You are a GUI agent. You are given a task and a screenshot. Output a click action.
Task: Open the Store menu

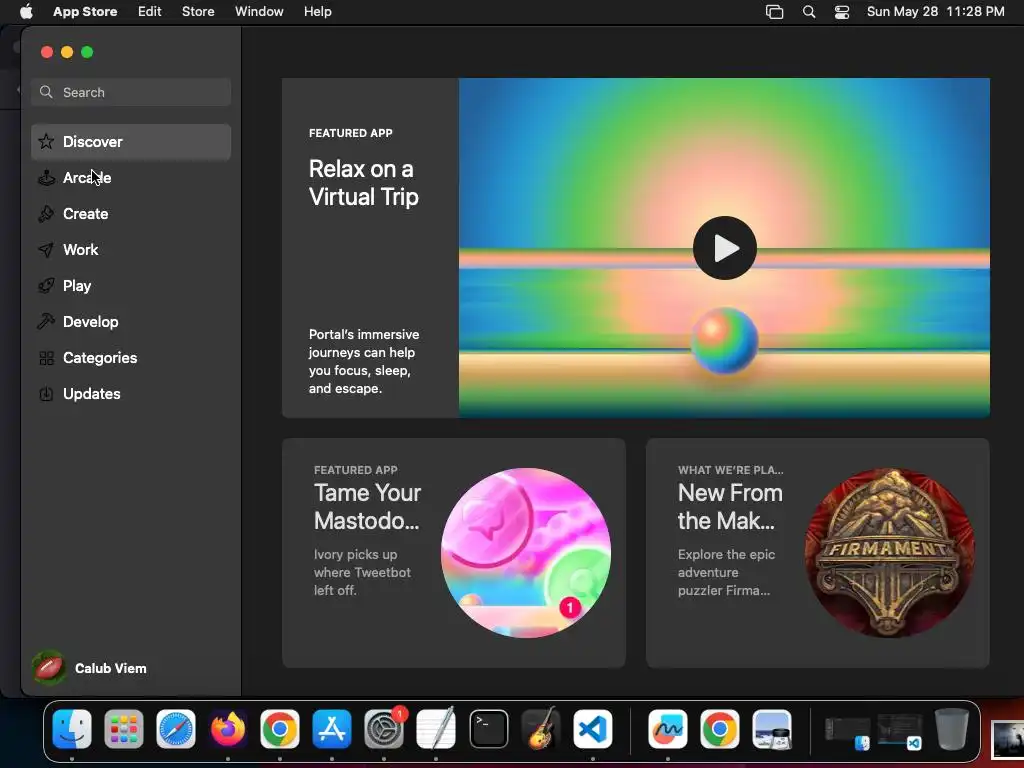[x=198, y=12]
